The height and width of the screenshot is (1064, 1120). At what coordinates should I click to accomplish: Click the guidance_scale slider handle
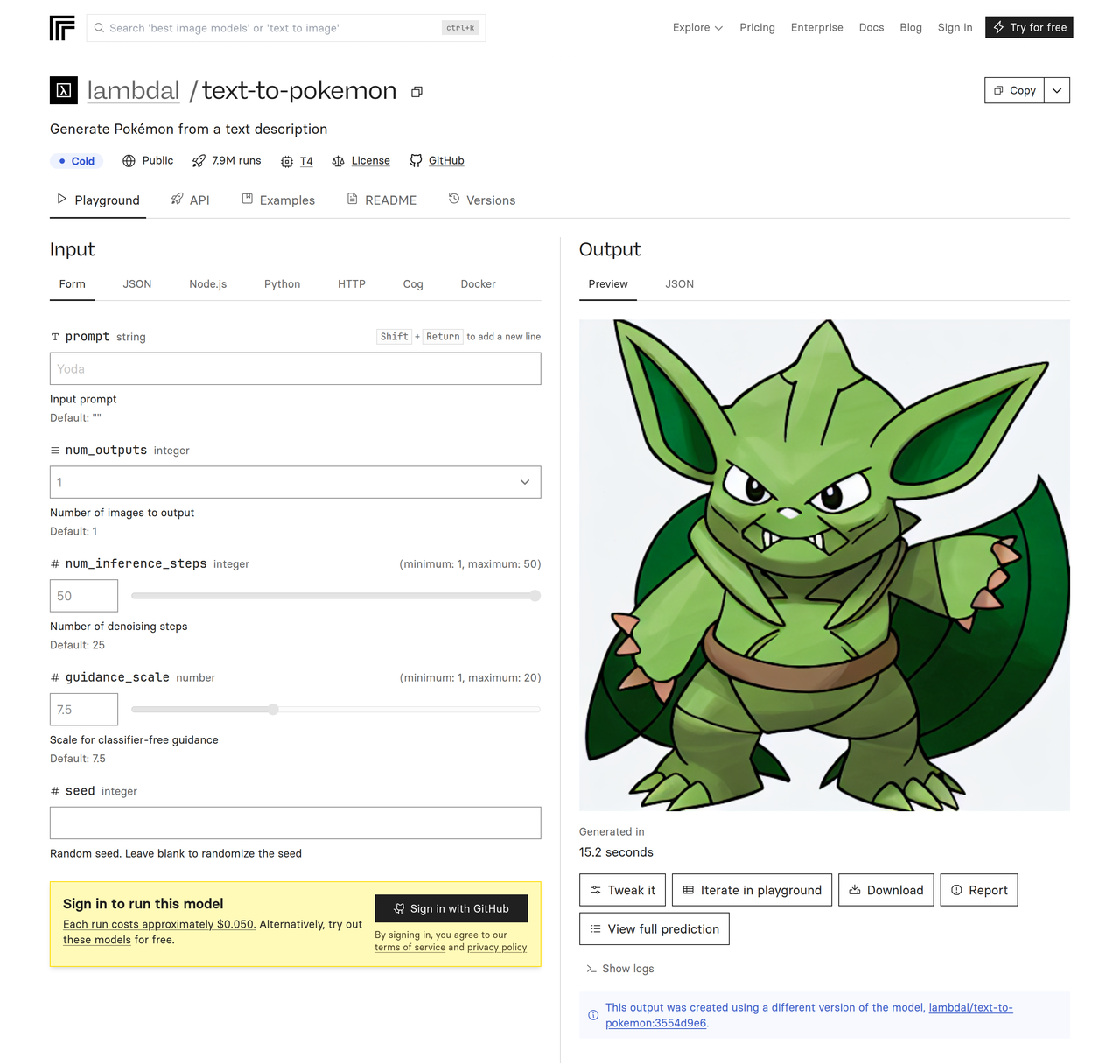tap(273, 710)
